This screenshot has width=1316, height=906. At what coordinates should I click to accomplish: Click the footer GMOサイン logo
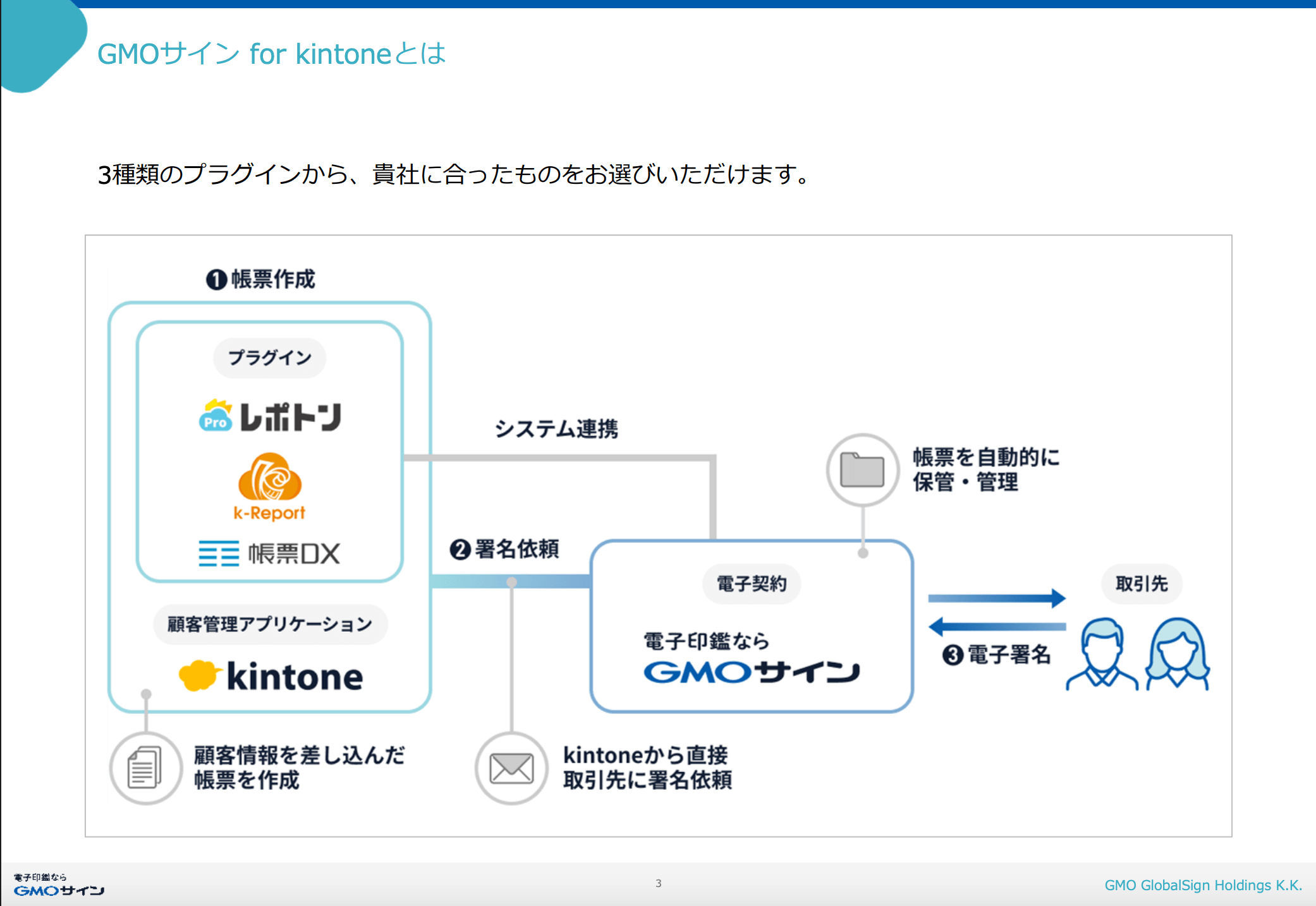59,890
